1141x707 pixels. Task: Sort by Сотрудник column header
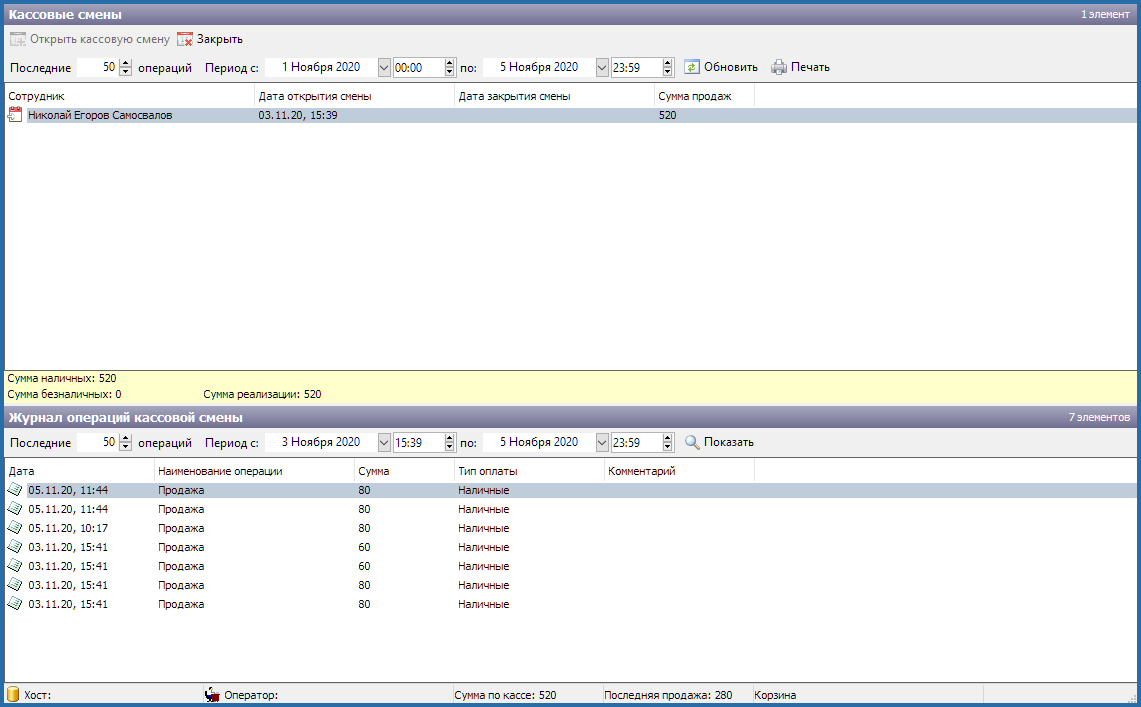pyautogui.click(x=130, y=96)
